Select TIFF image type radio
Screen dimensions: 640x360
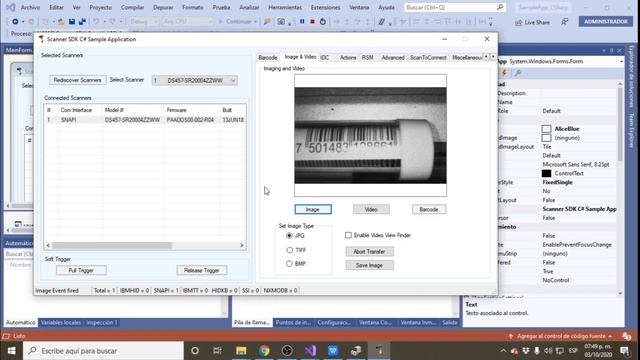[x=289, y=250]
